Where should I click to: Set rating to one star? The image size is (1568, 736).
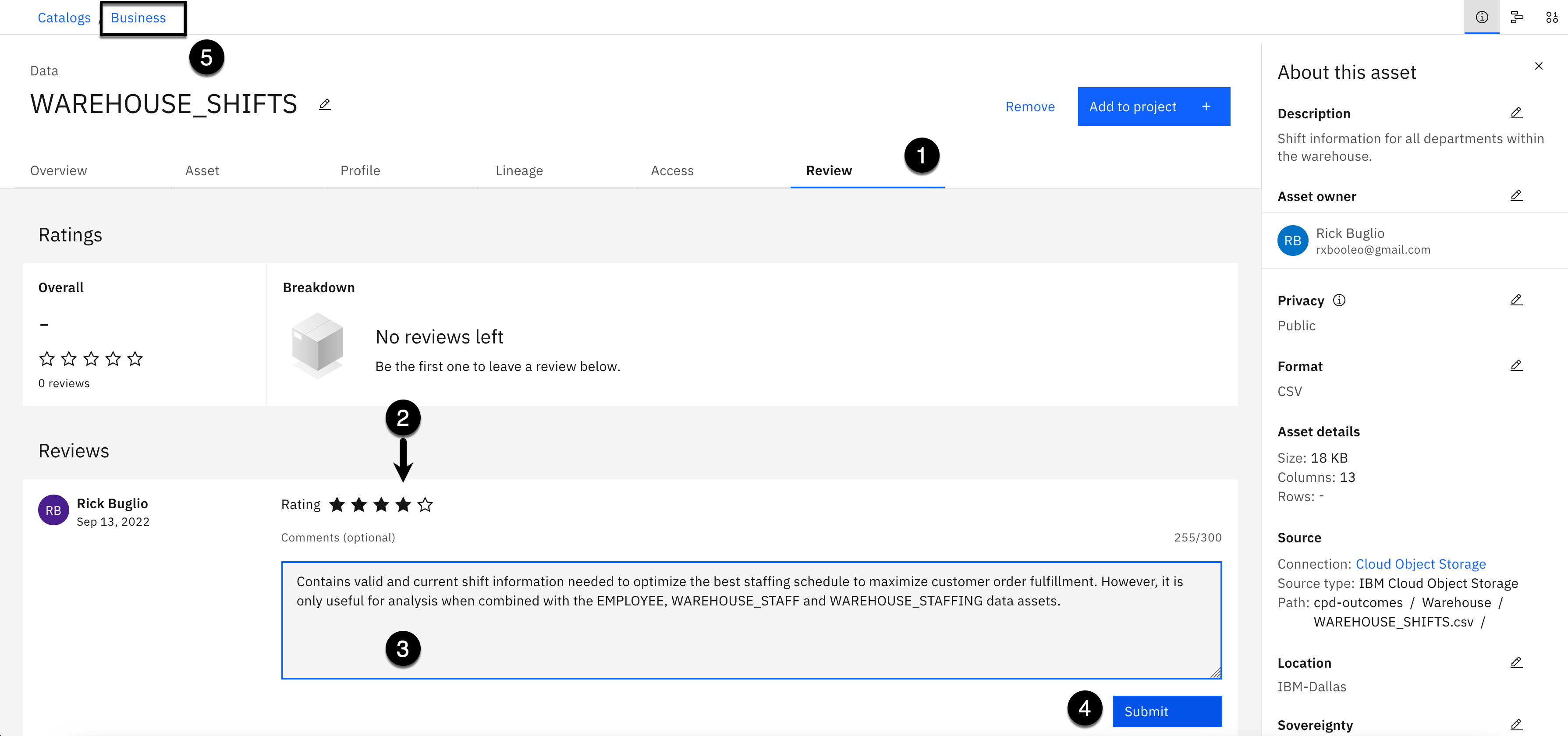coord(337,505)
